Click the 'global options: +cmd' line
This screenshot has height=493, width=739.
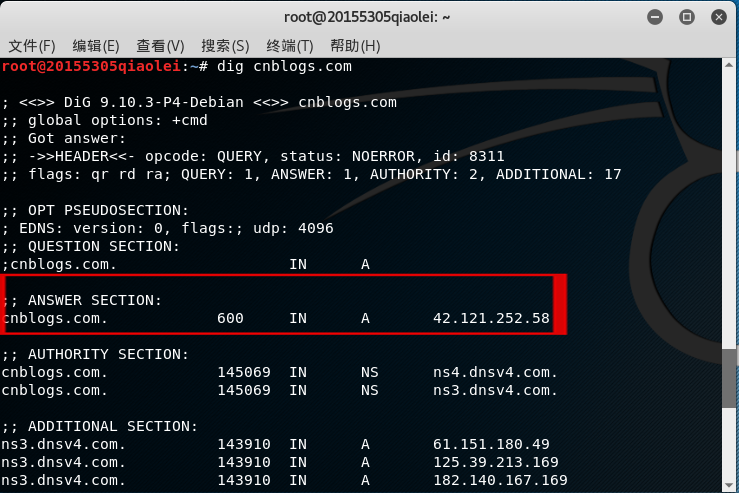(x=104, y=120)
